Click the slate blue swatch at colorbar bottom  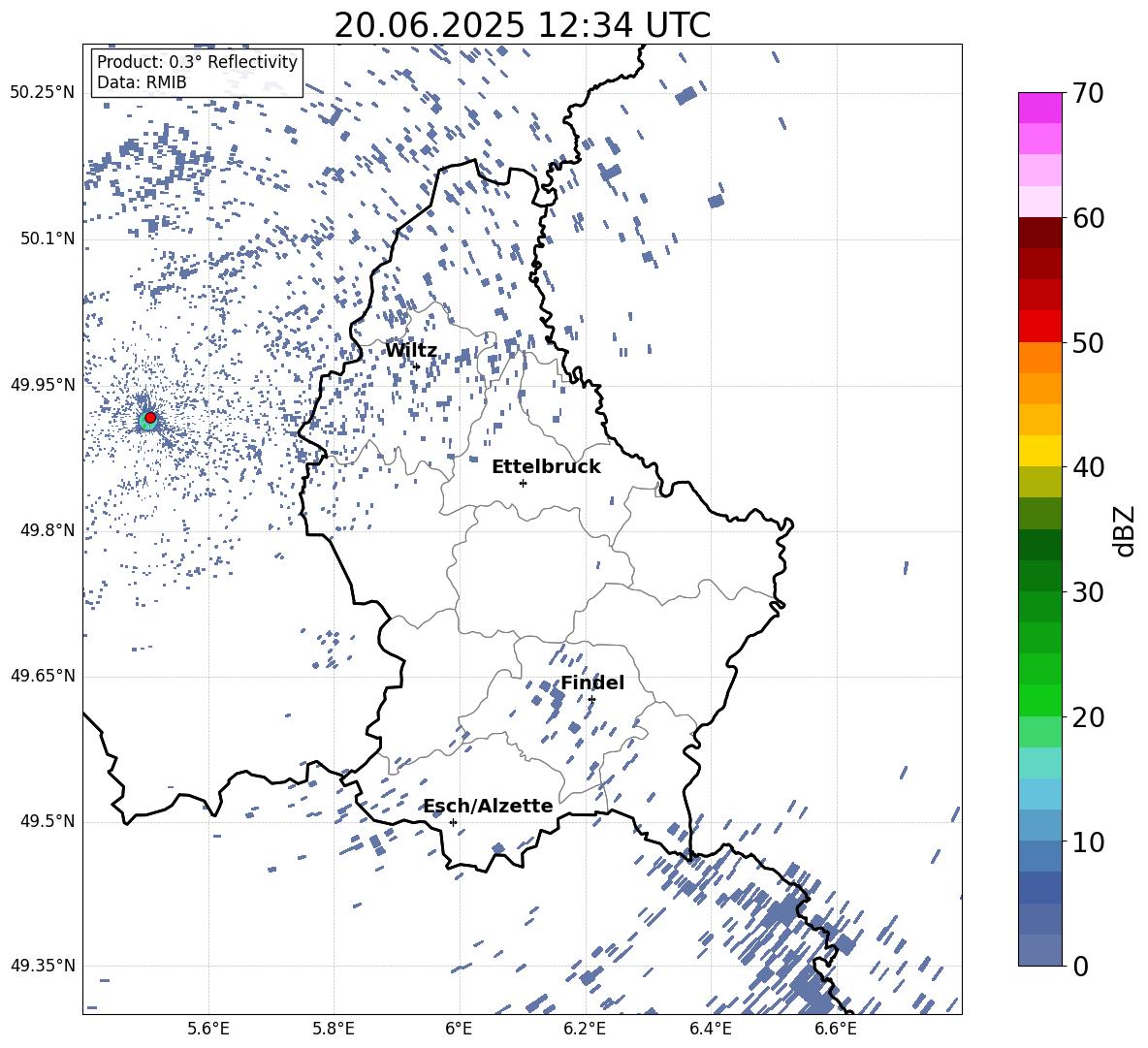tap(1039, 950)
